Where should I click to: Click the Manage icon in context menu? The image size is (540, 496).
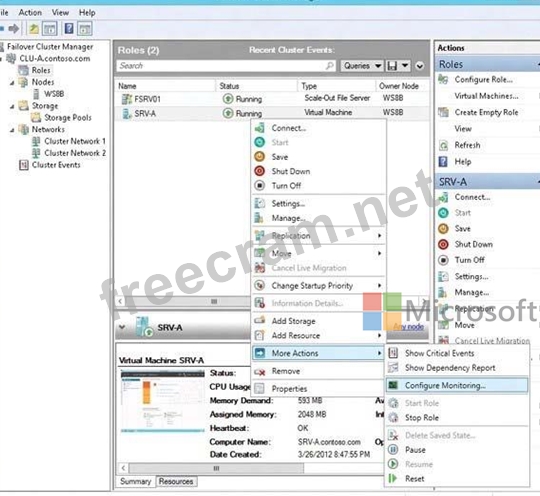(x=259, y=218)
